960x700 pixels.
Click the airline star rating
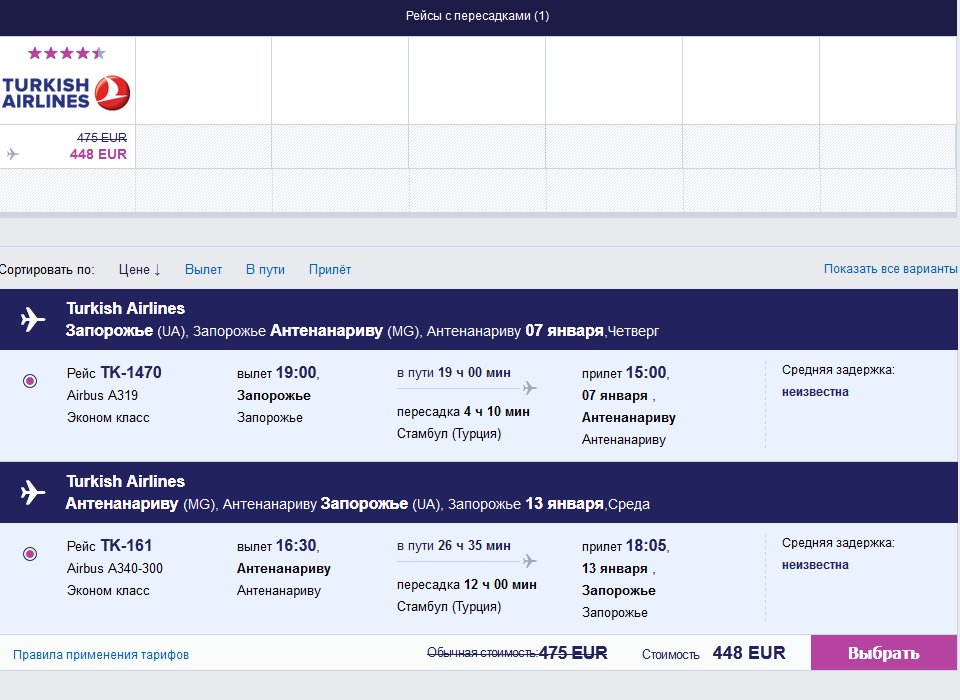tap(66, 53)
